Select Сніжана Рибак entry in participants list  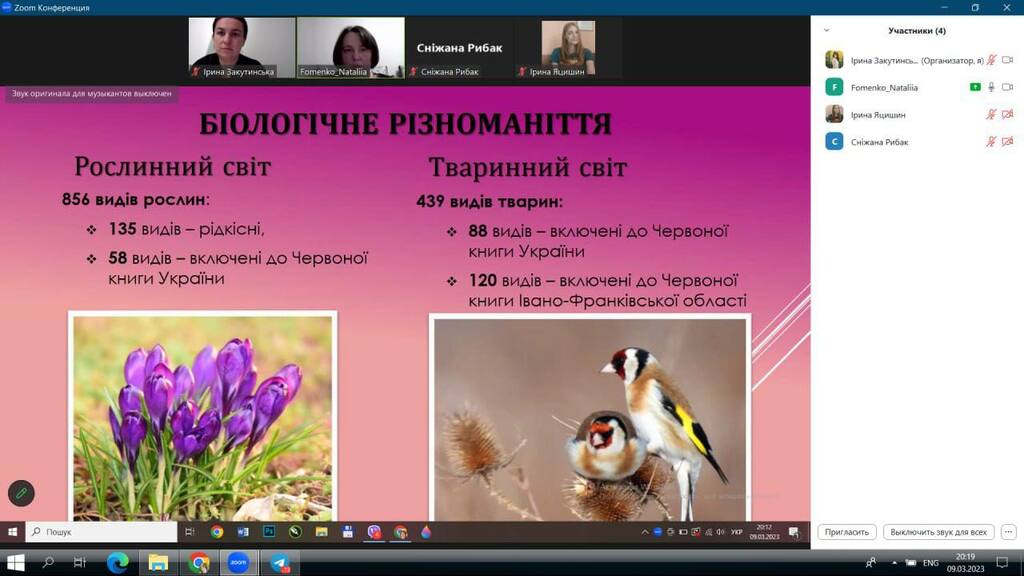[x=880, y=142]
